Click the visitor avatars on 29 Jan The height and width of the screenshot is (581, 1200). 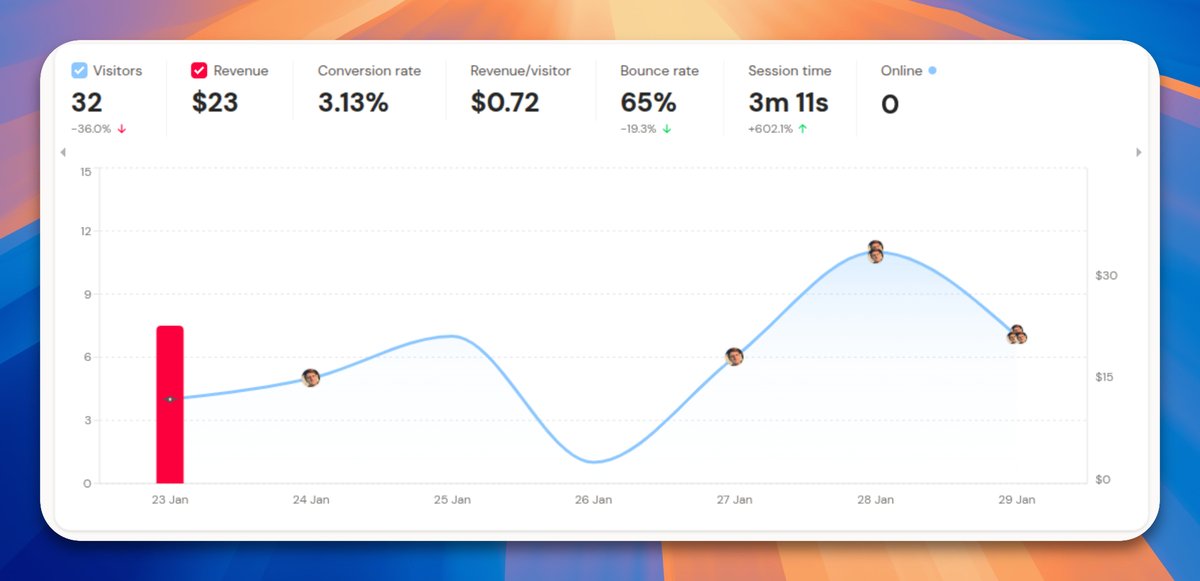(1017, 335)
